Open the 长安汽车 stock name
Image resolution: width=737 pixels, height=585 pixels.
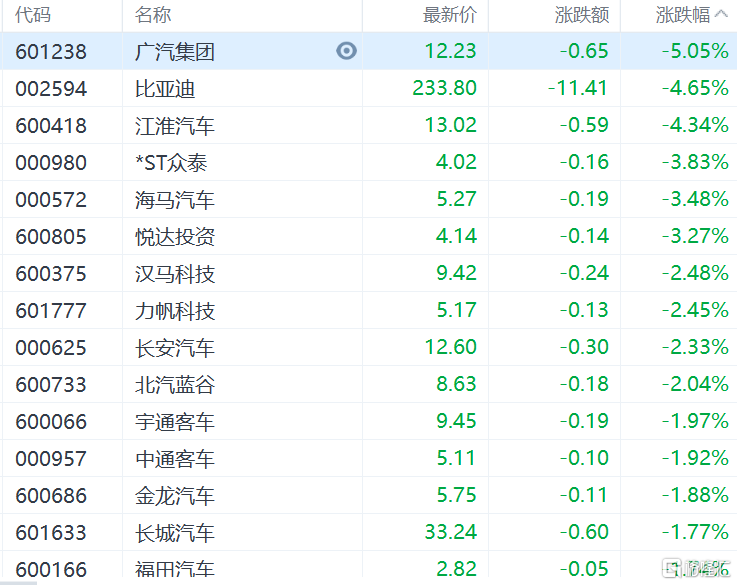pos(175,348)
